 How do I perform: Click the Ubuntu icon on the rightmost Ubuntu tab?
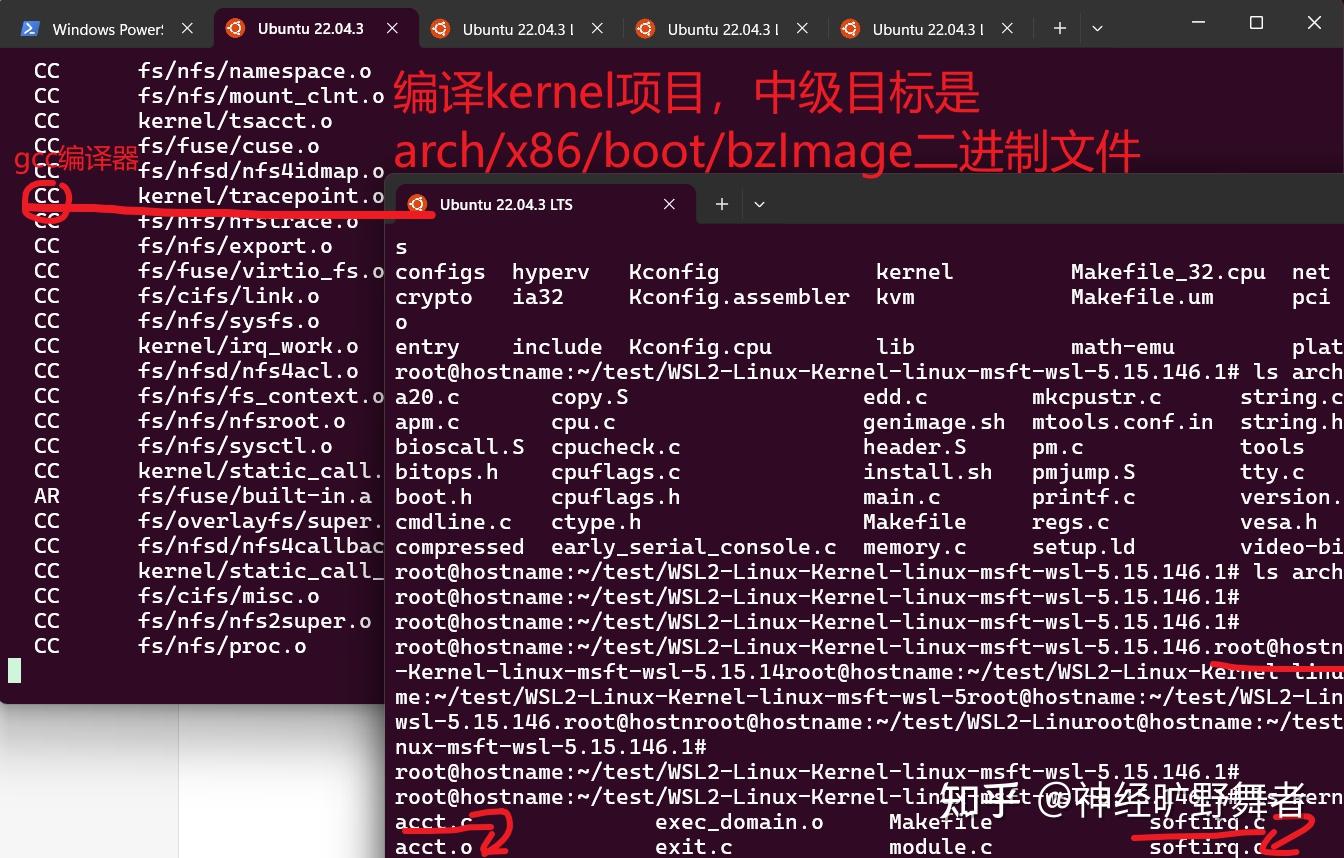point(849,29)
